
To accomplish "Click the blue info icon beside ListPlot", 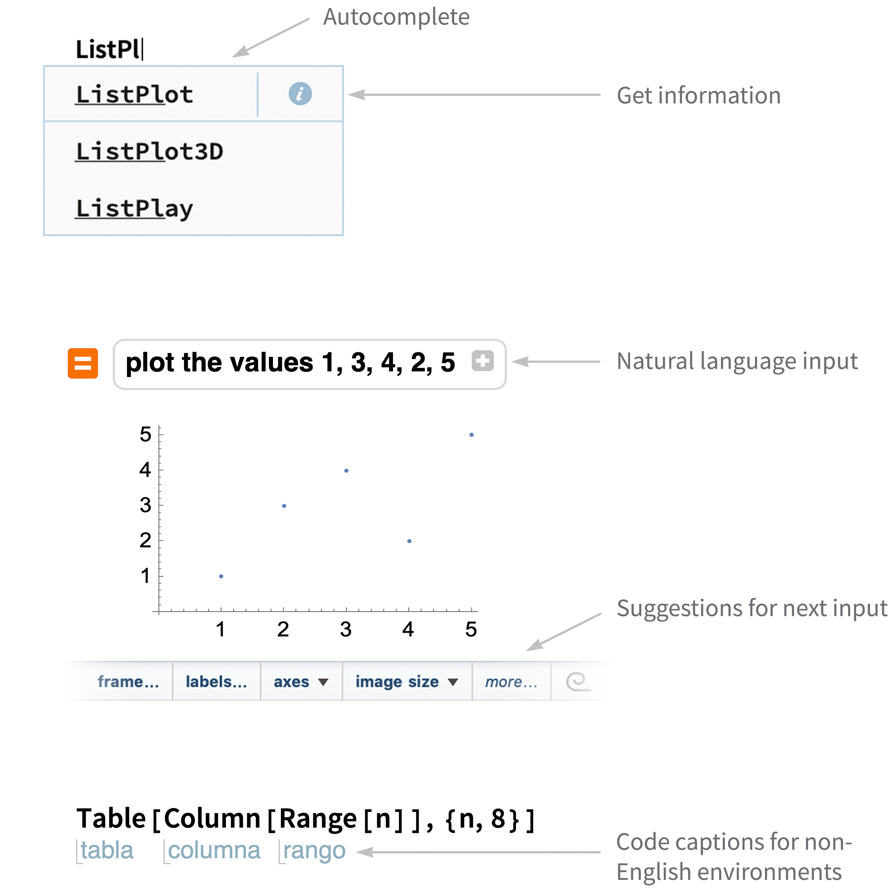I will pyautogui.click(x=300, y=94).
